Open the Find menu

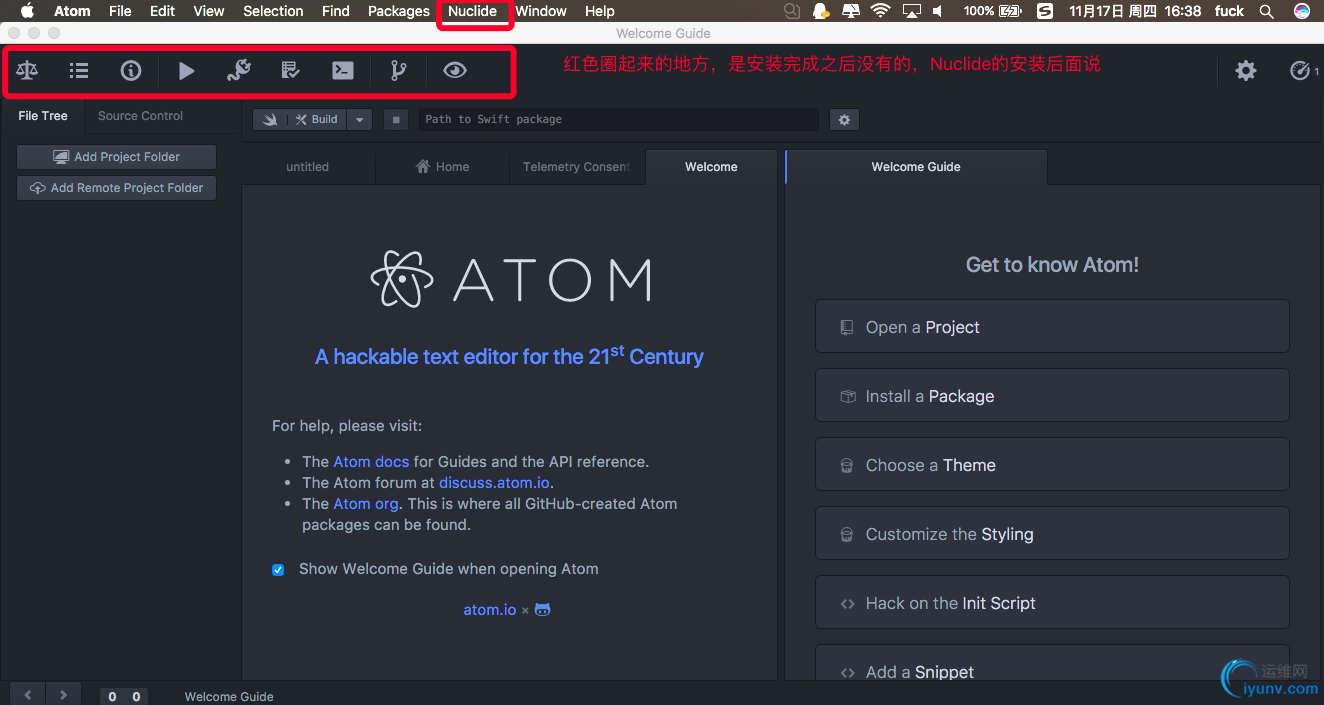click(x=336, y=11)
